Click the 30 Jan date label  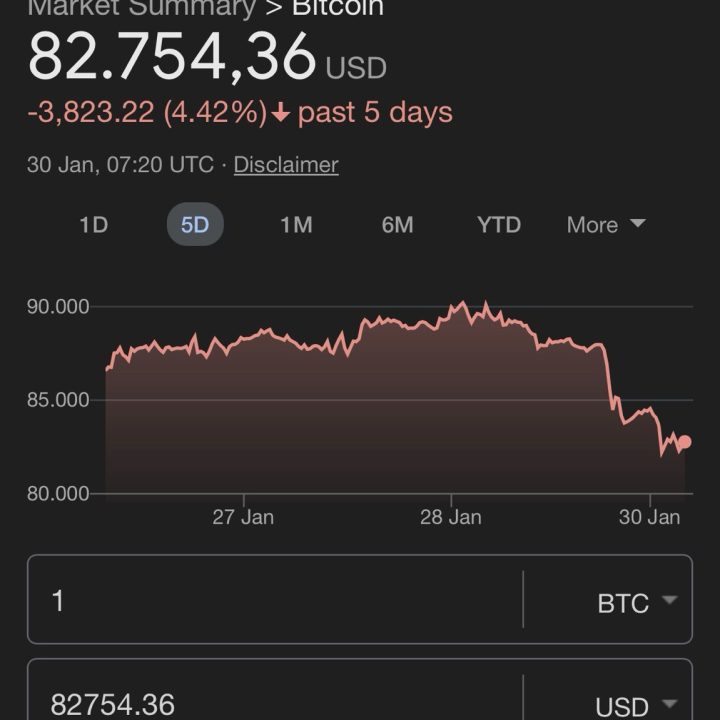coord(649,517)
